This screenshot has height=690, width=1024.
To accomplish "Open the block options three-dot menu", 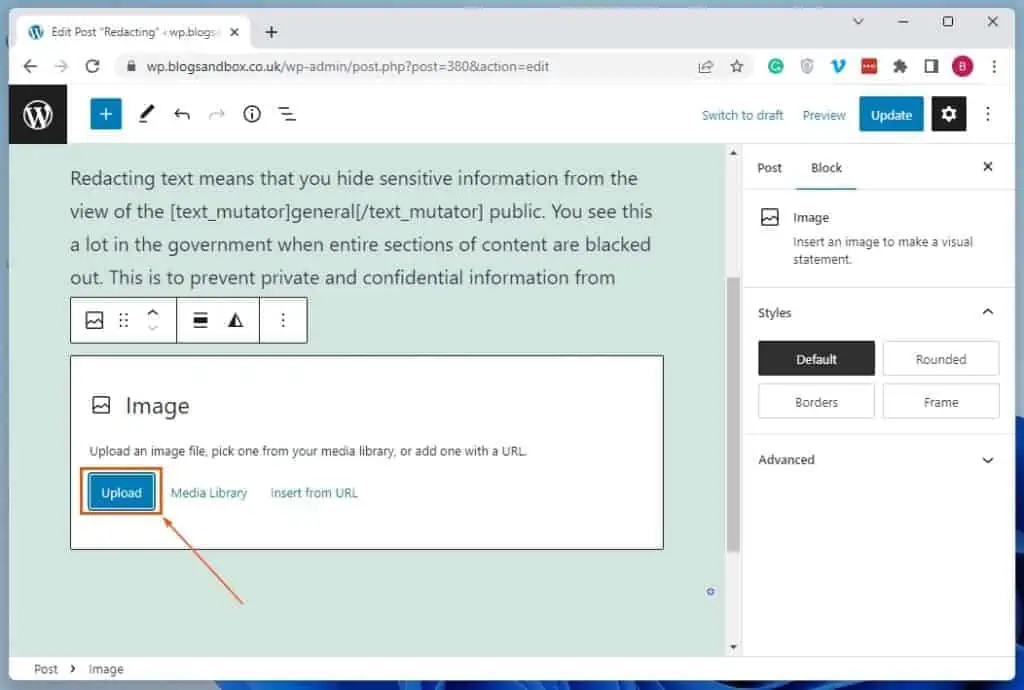I will coord(283,320).
